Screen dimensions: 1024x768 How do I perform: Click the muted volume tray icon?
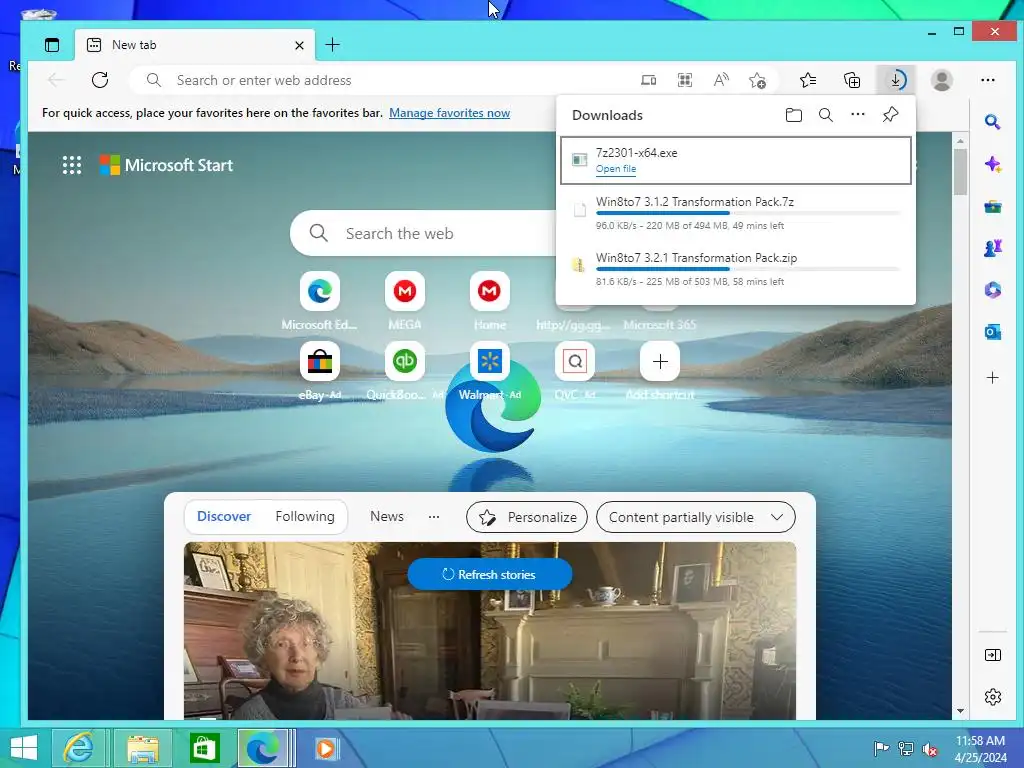click(930, 749)
